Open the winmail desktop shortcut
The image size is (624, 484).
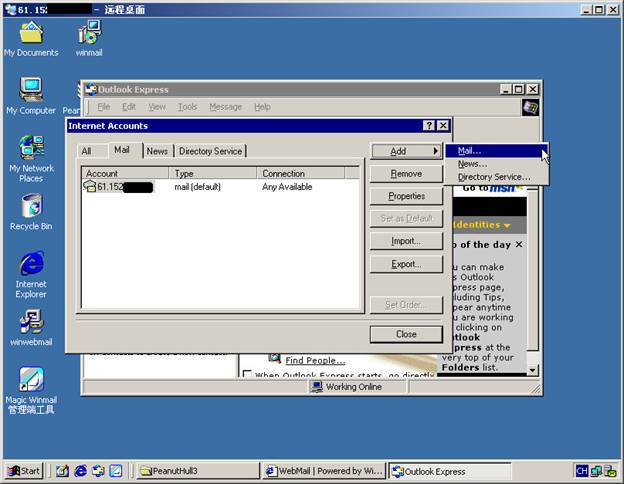88,34
